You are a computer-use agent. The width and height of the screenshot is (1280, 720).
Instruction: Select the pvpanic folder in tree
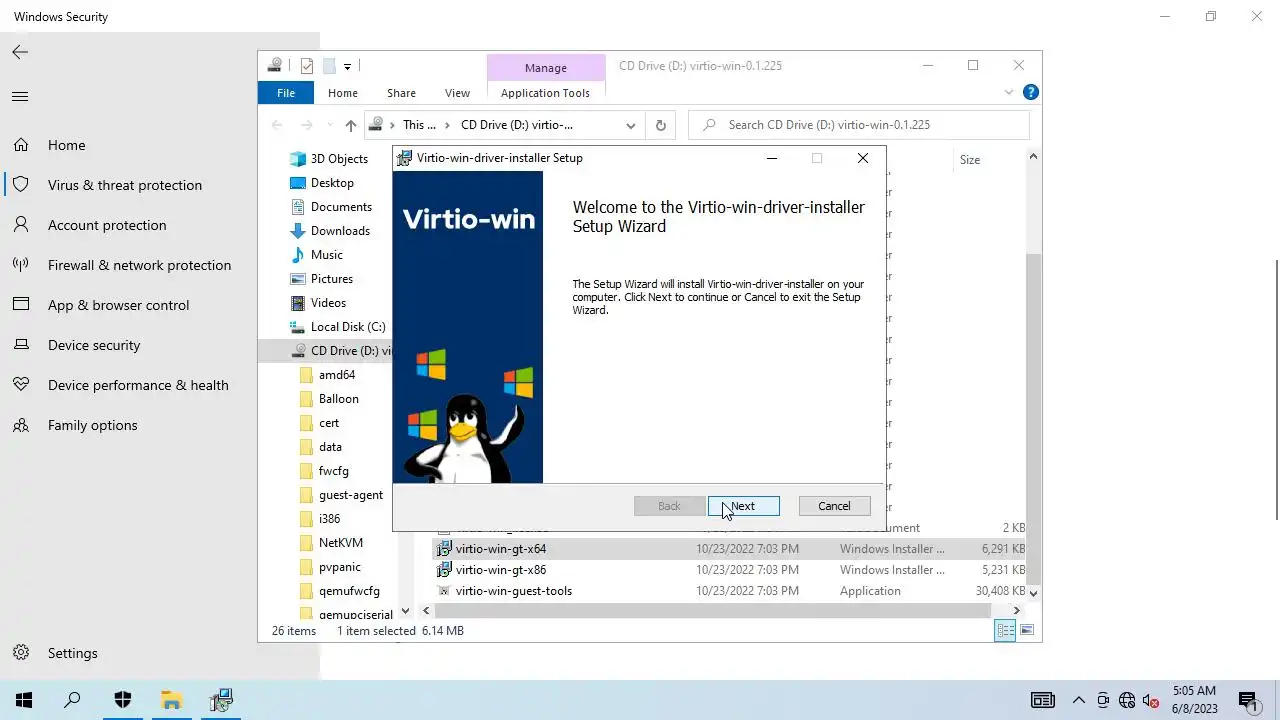tap(340, 567)
